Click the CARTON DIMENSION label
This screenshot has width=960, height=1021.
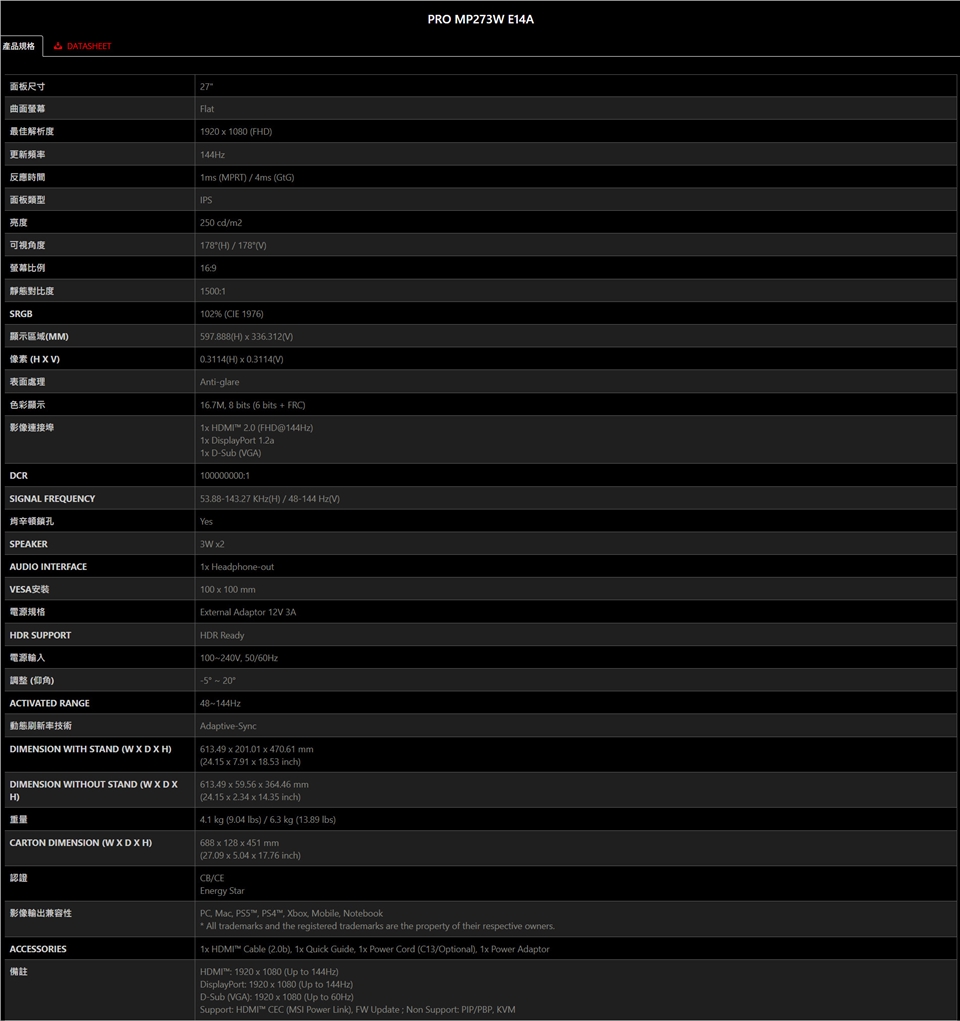tap(81, 843)
